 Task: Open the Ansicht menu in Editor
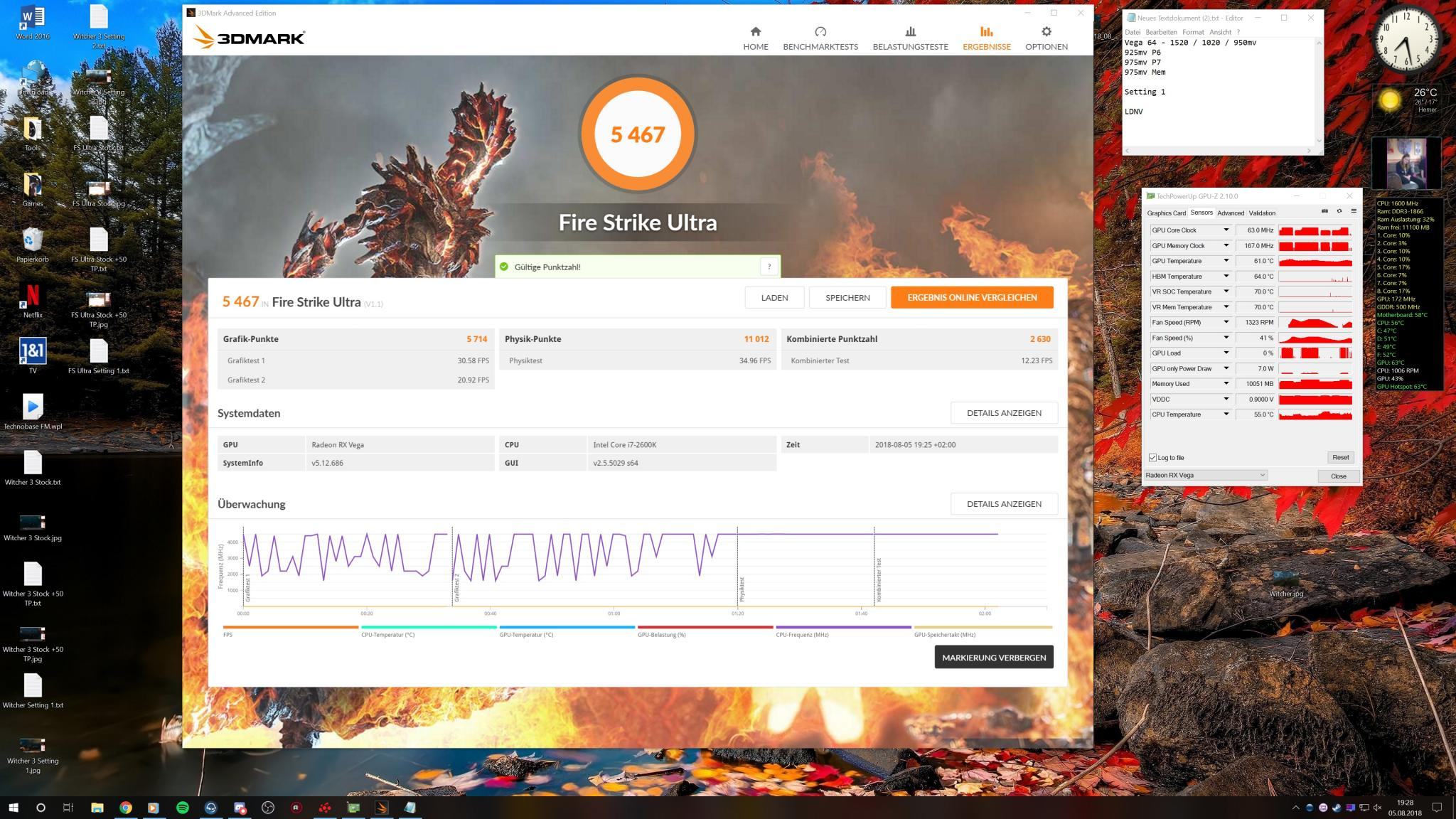1220,32
